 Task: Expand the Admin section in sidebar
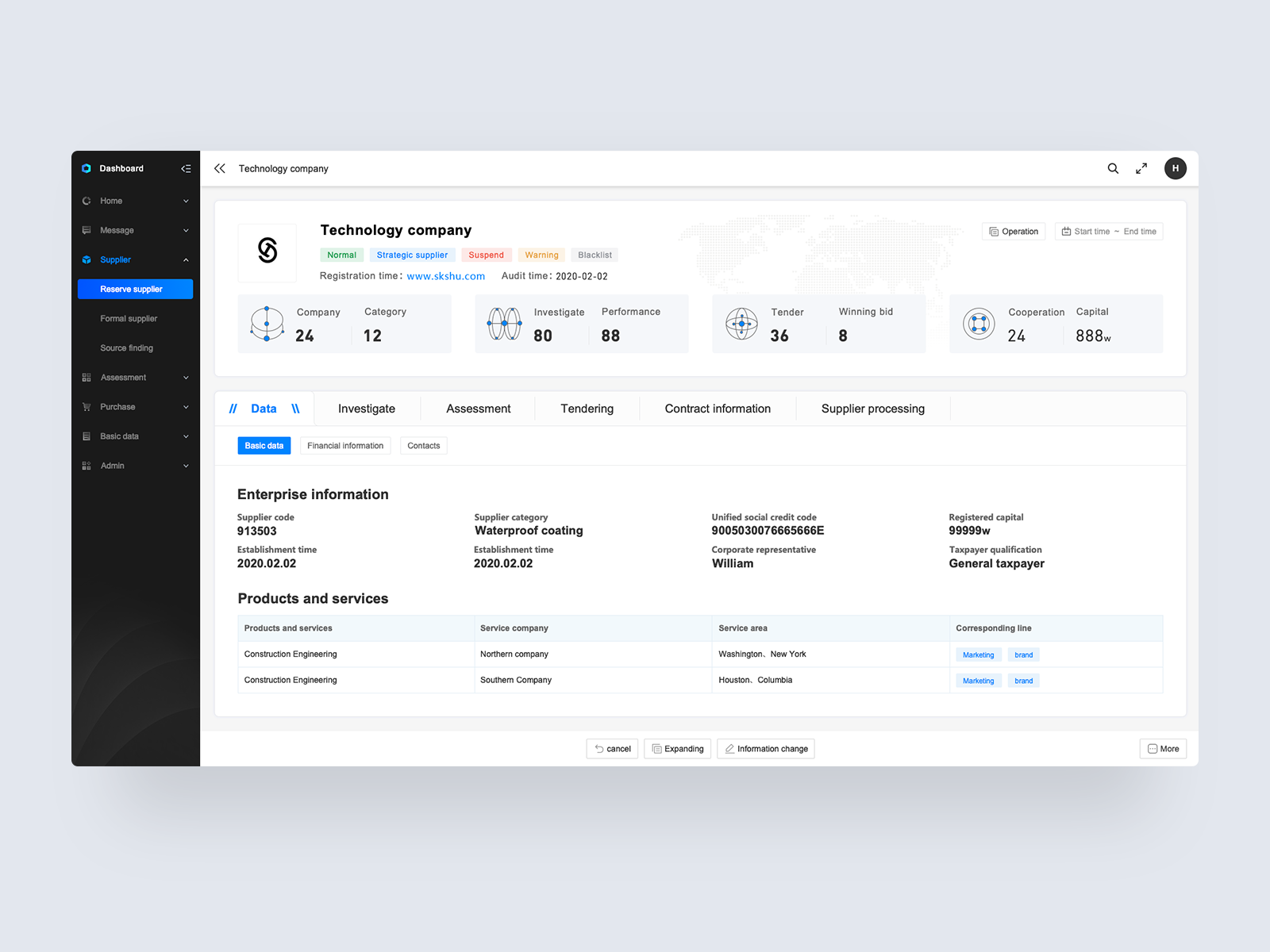tap(186, 466)
